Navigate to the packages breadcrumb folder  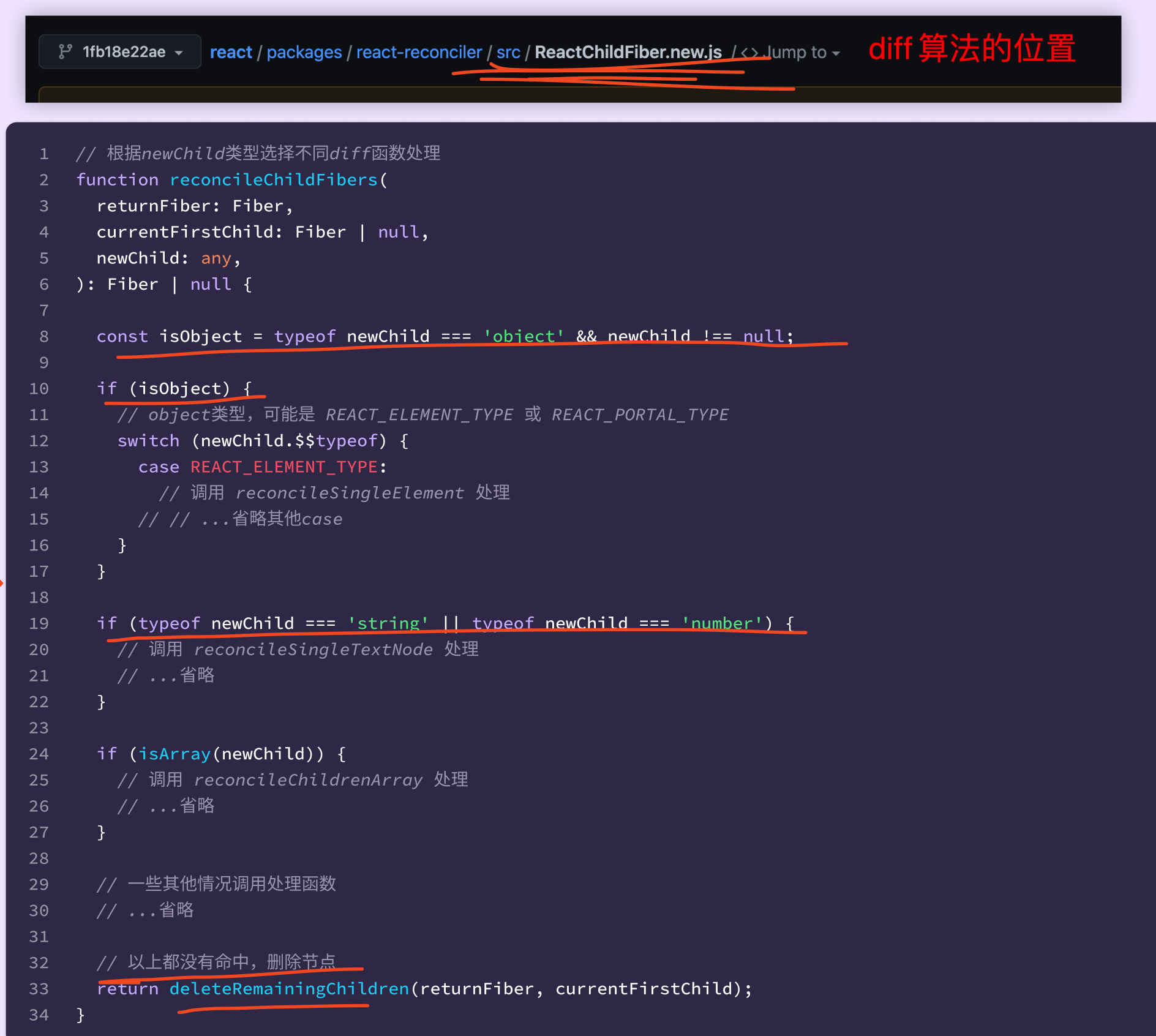pyautogui.click(x=304, y=53)
